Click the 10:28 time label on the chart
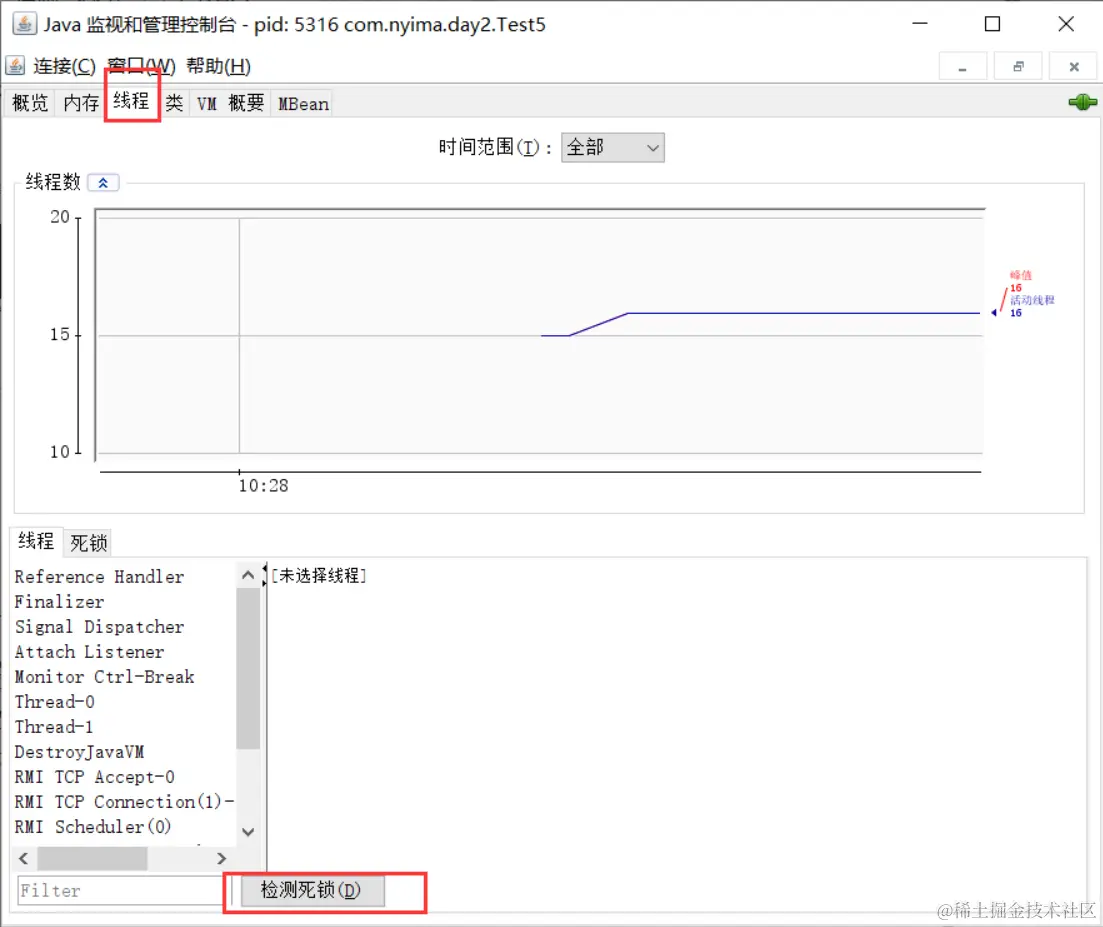Viewport: 1103px width, 927px height. click(263, 486)
